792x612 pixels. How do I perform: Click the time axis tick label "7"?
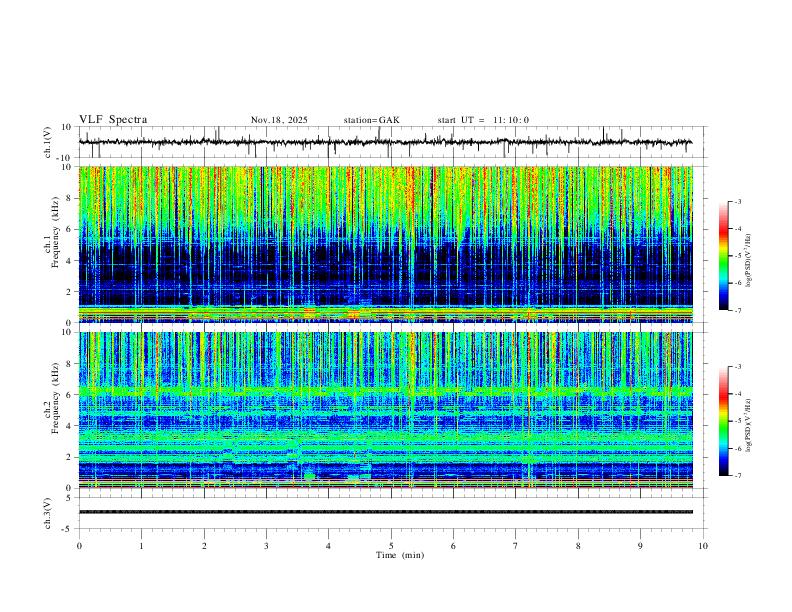click(x=516, y=546)
